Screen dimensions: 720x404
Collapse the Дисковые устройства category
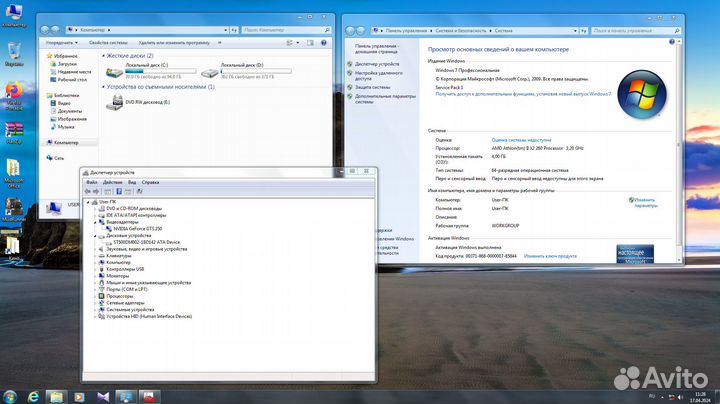point(96,236)
